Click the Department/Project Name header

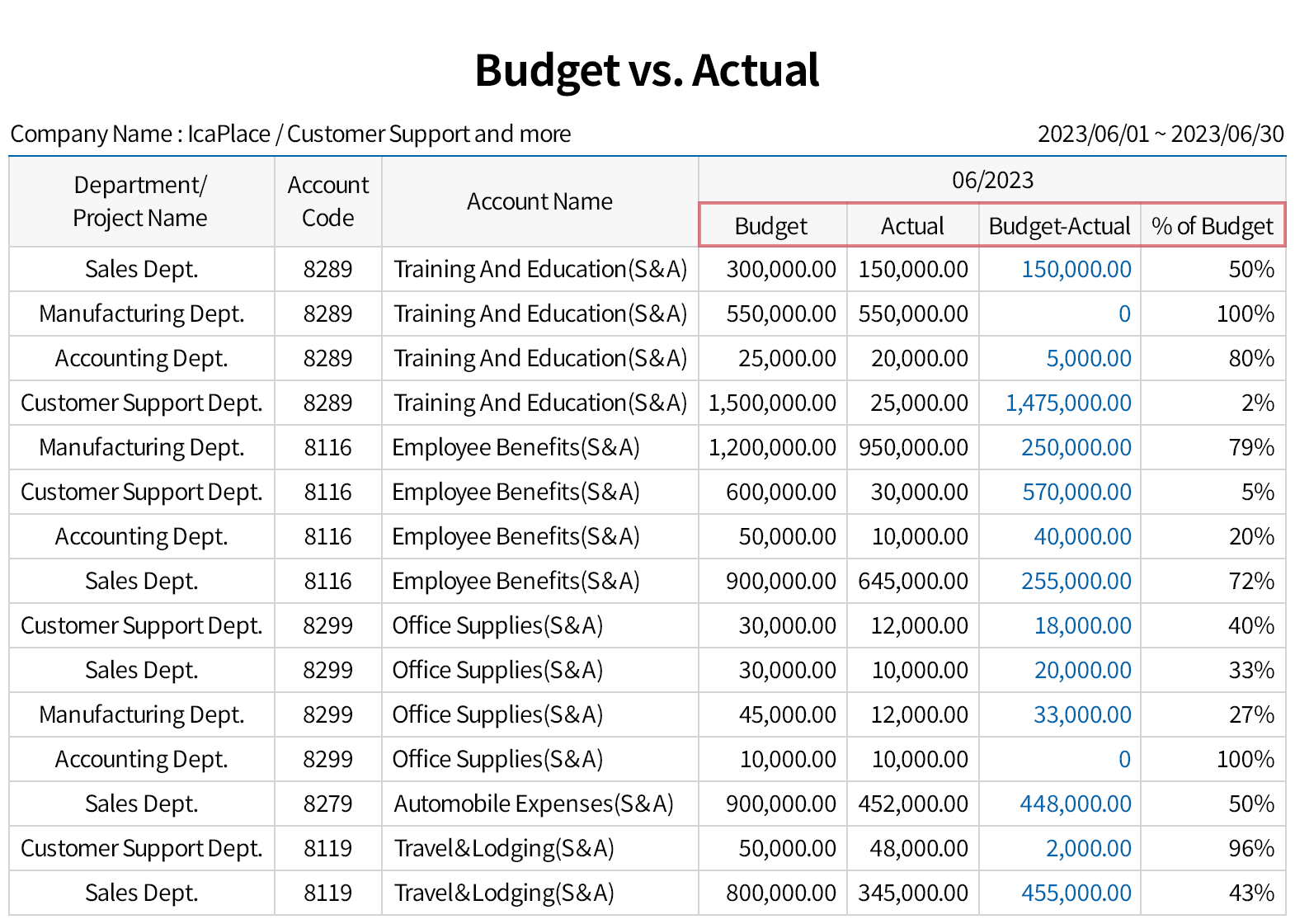(140, 201)
